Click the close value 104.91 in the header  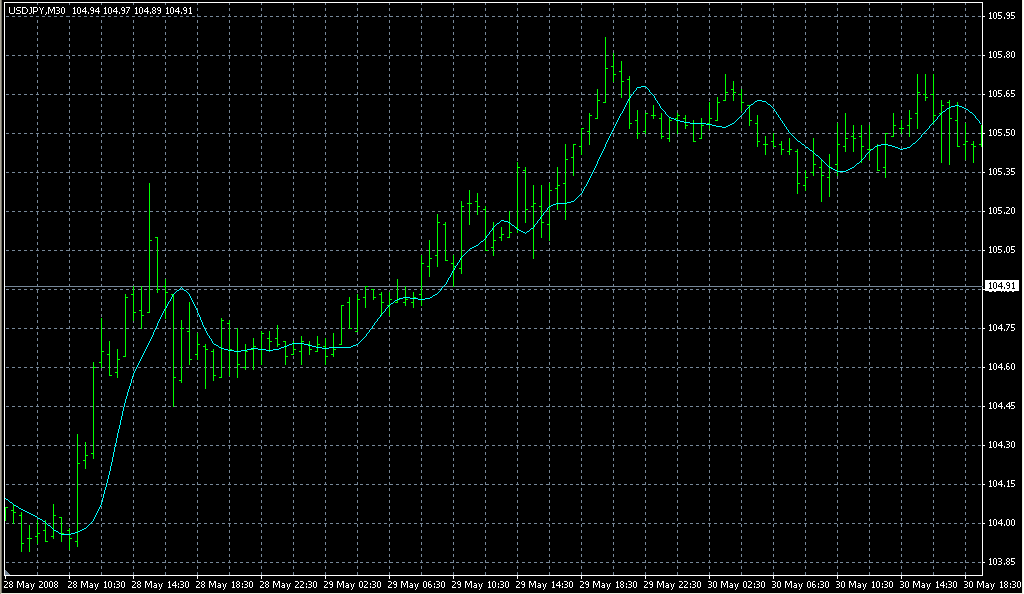(x=178, y=11)
